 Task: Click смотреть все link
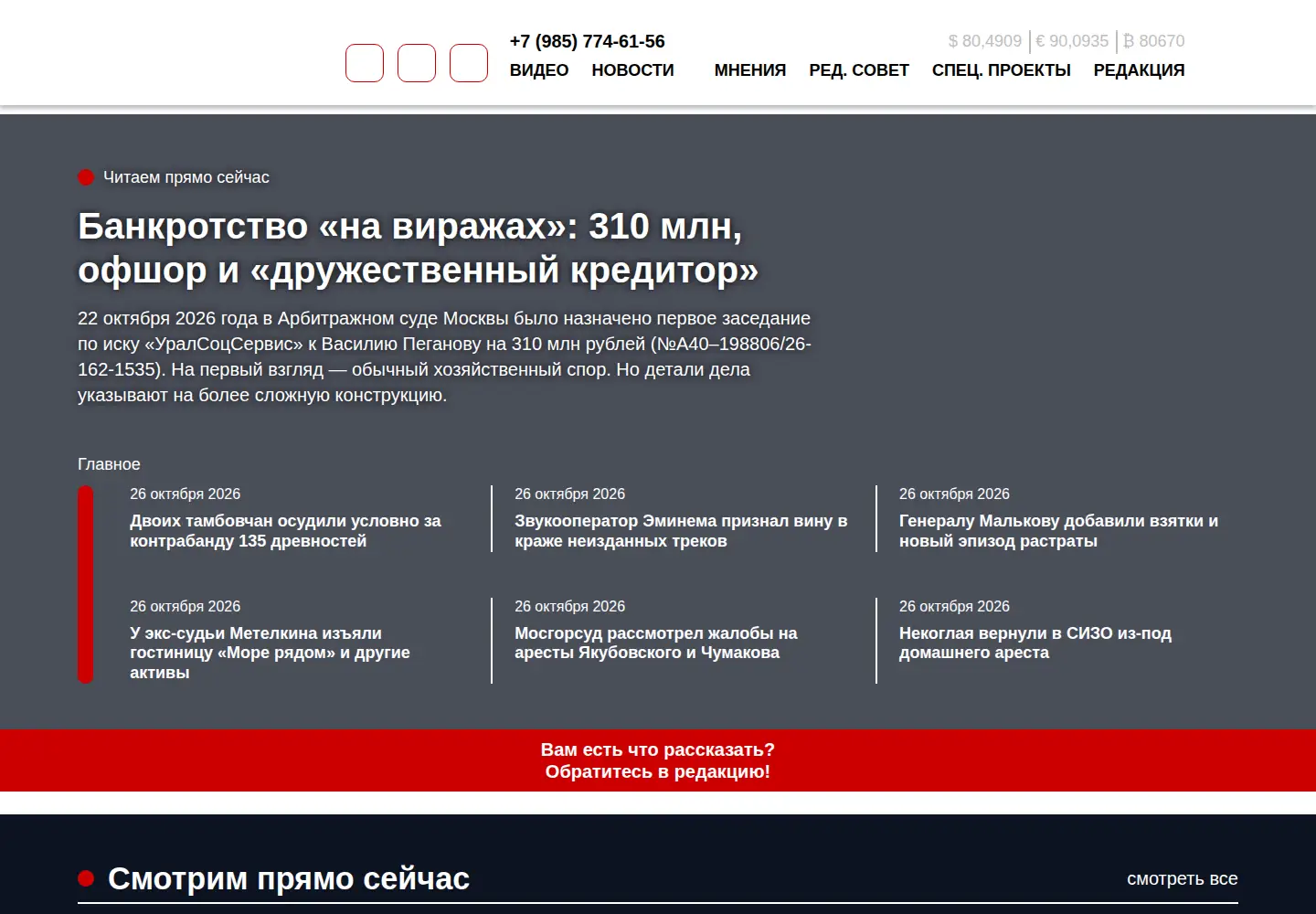click(x=1182, y=878)
